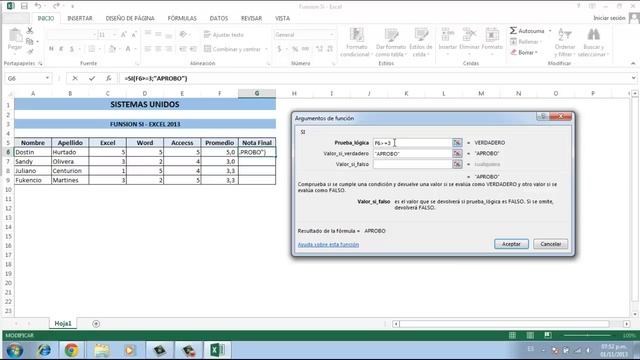Collapse the ribbon with up chevron
640x360 pixels.
[633, 63]
